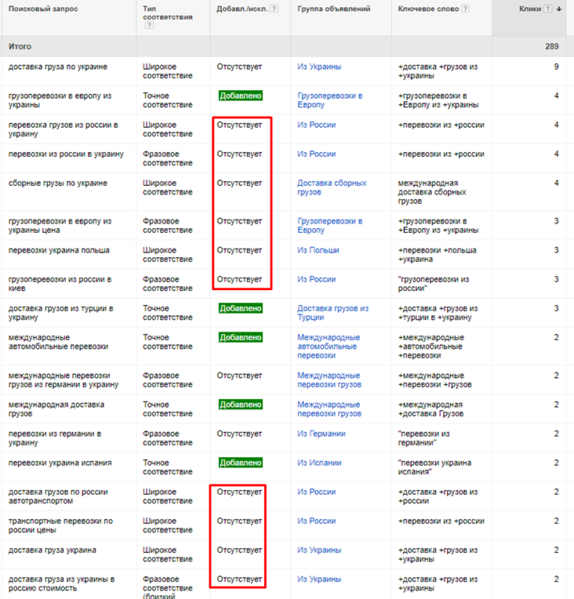Click Добавлено badge for 'доставка грузов из турции в украину'
Viewport: 574px width, 599px height.
[241, 308]
